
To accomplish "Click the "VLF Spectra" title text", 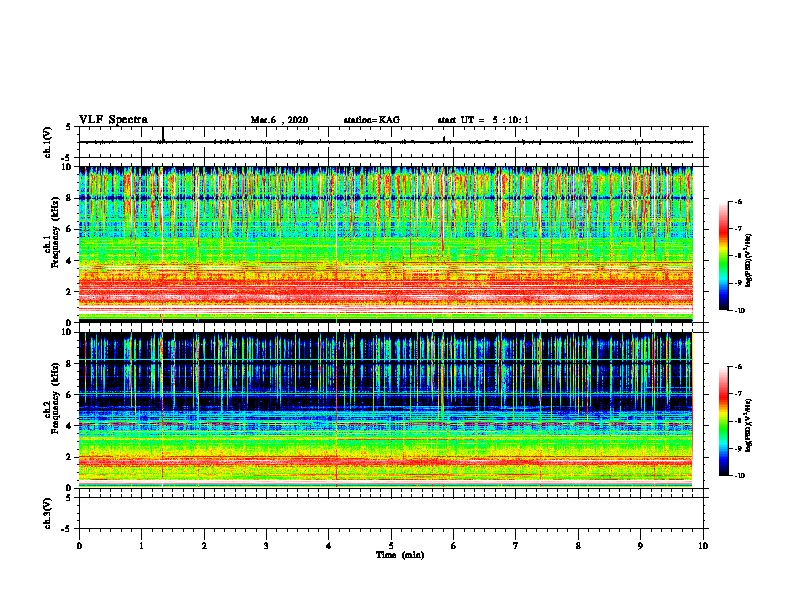I will (x=113, y=119).
